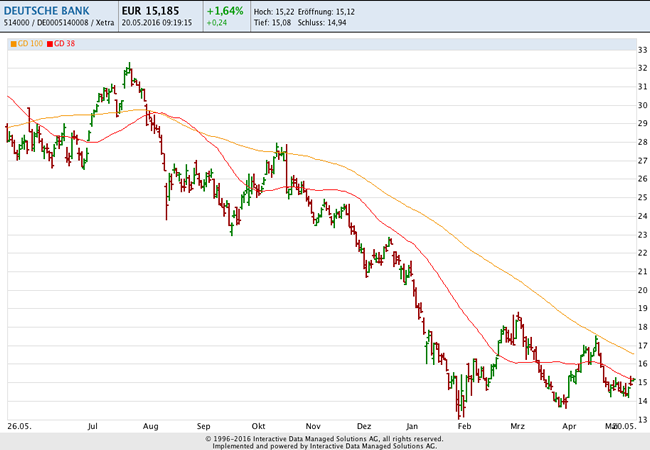Click the GD 100 legend label
The width and height of the screenshot is (650, 450).
coord(30,44)
